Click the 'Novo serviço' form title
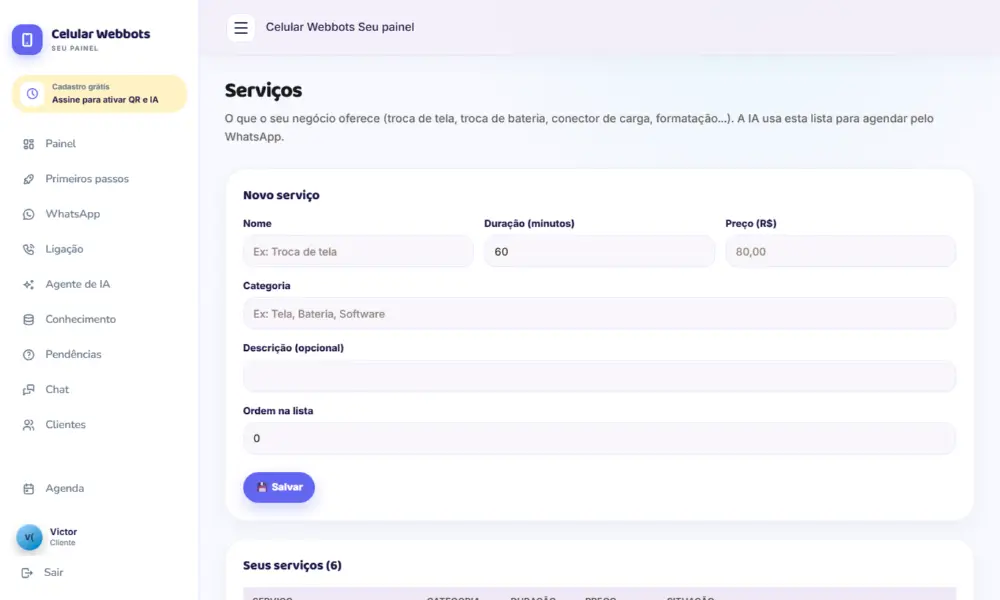The height and width of the screenshot is (600, 1000). tap(281, 195)
